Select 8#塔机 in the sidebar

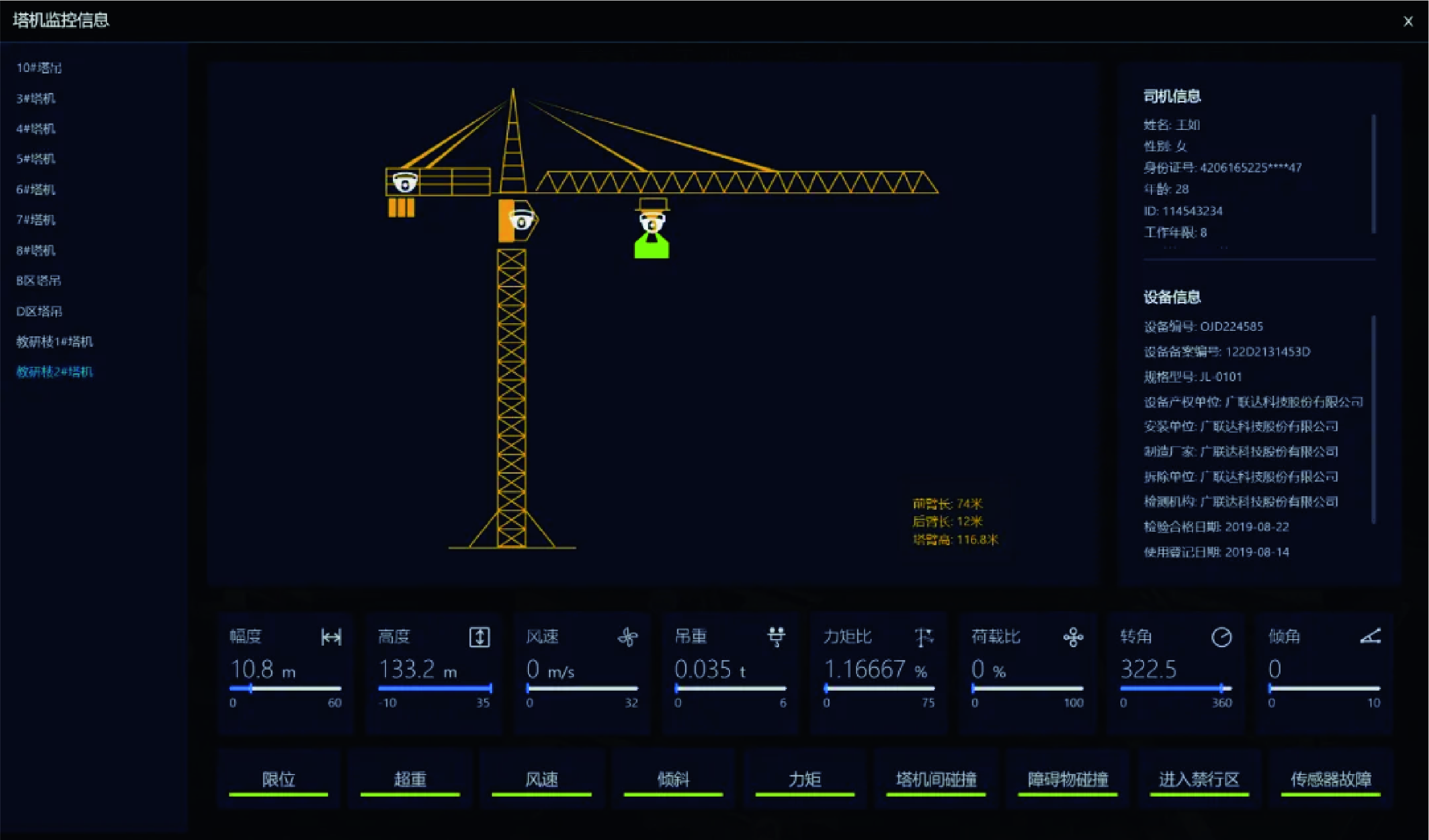tap(35, 250)
